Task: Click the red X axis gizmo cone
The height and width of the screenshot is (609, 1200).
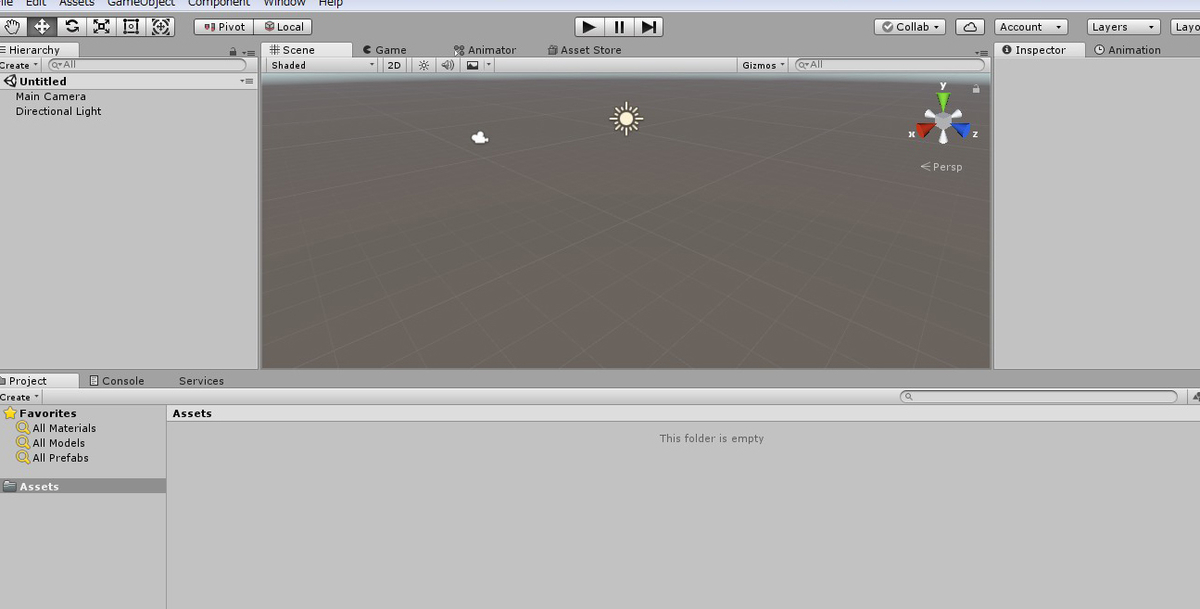Action: pyautogui.click(x=925, y=130)
